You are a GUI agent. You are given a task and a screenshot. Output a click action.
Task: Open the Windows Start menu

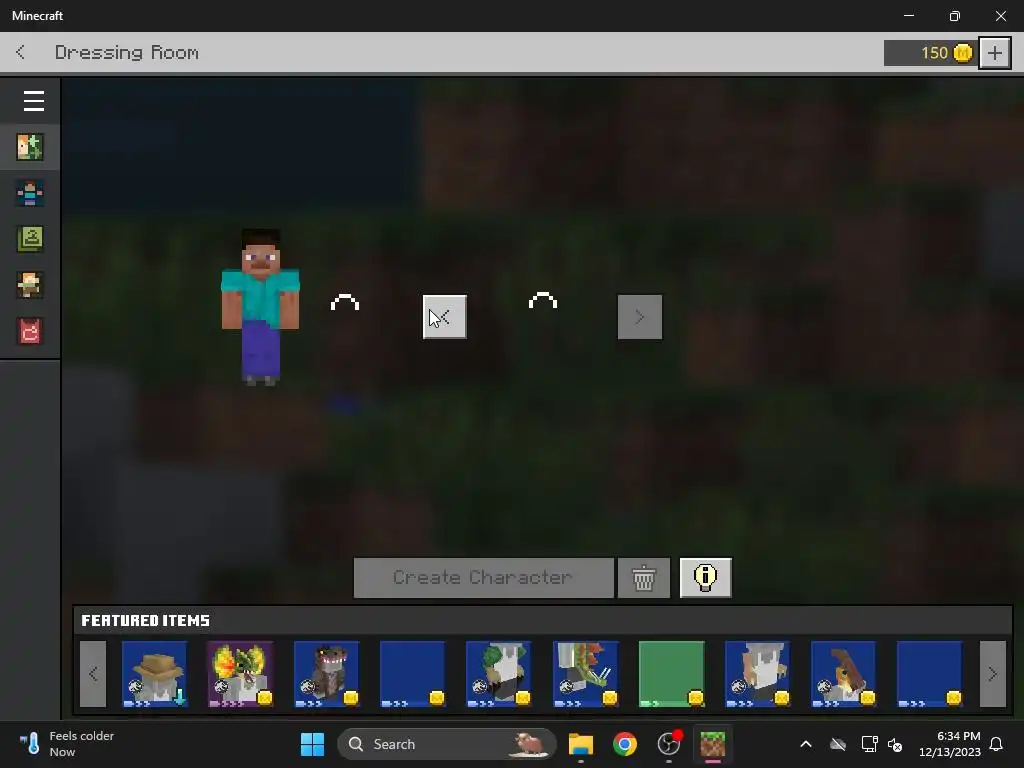point(312,744)
